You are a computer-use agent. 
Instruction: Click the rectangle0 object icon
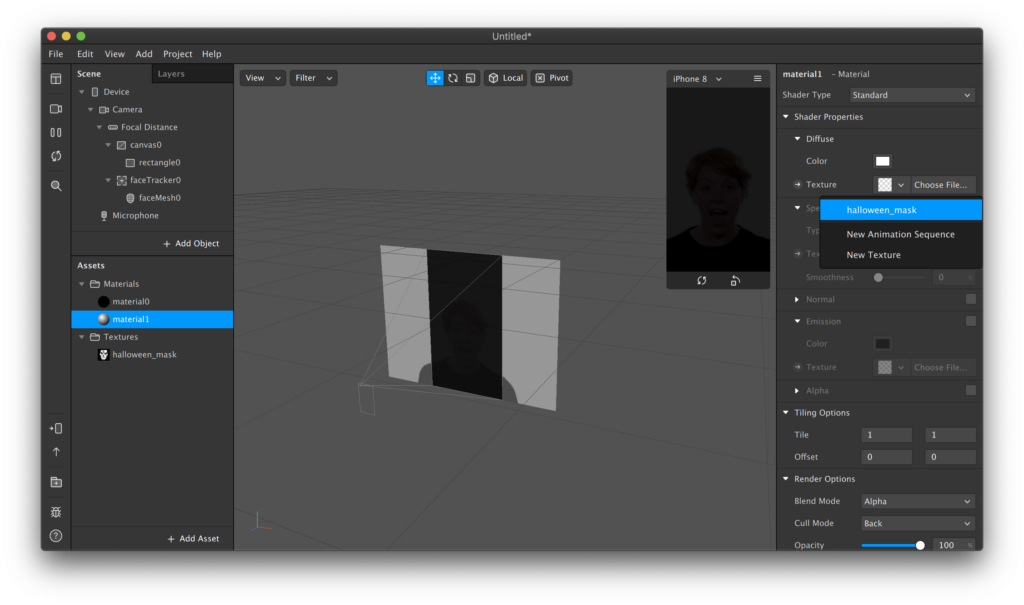coord(130,163)
